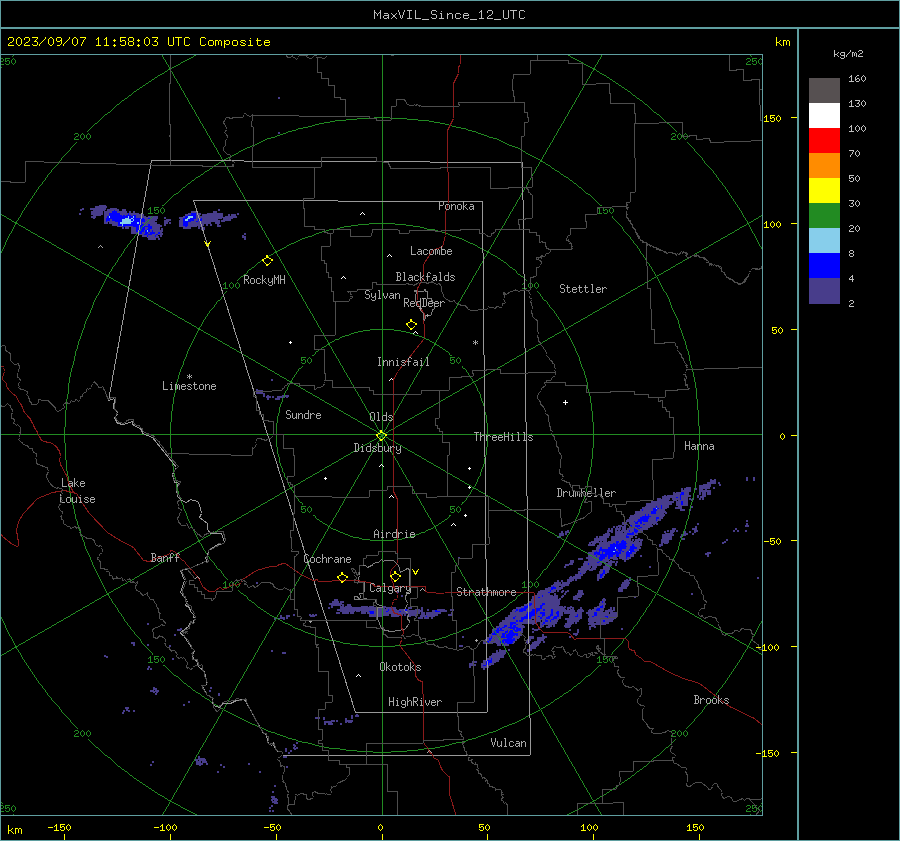Click the Innisfail label
The height and width of the screenshot is (841, 900).
click(x=403, y=362)
